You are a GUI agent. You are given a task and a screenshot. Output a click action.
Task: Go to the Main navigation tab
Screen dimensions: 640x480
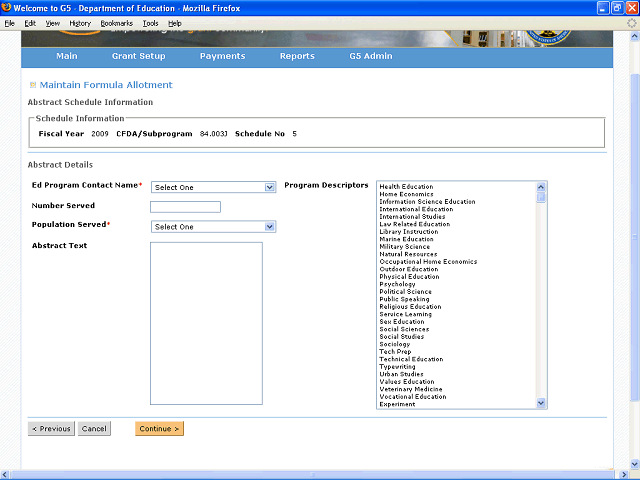67,56
